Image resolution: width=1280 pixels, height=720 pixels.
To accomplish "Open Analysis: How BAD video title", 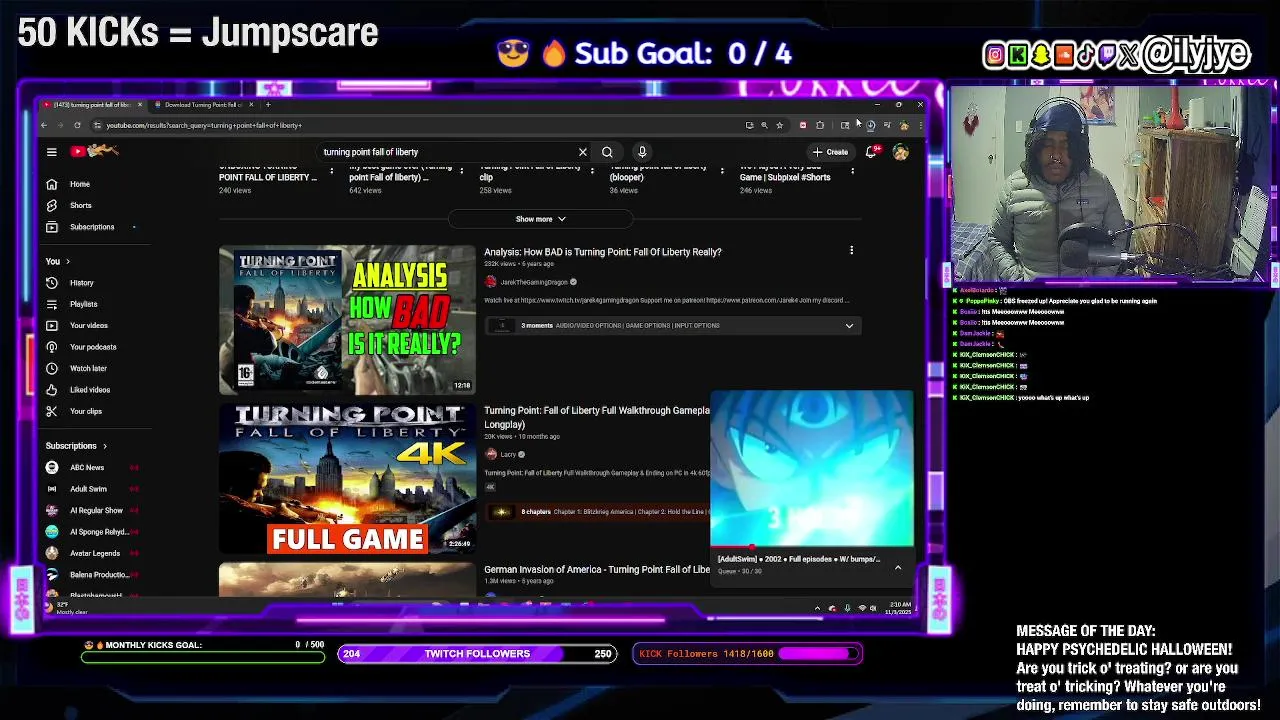I will pos(602,252).
